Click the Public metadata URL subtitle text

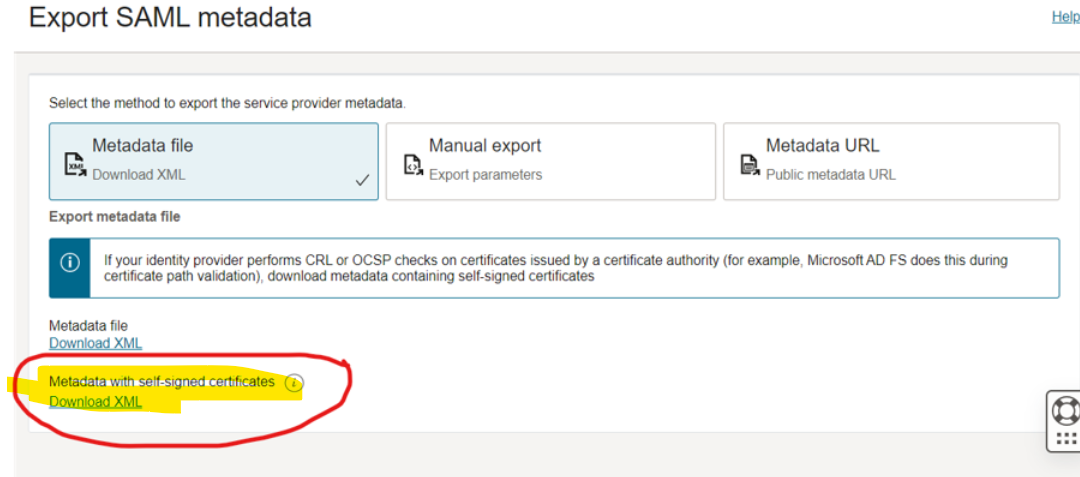tap(830, 175)
